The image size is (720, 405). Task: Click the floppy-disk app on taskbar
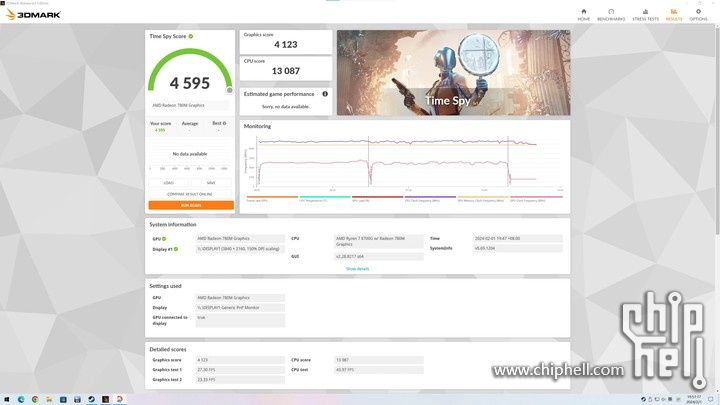point(77,399)
